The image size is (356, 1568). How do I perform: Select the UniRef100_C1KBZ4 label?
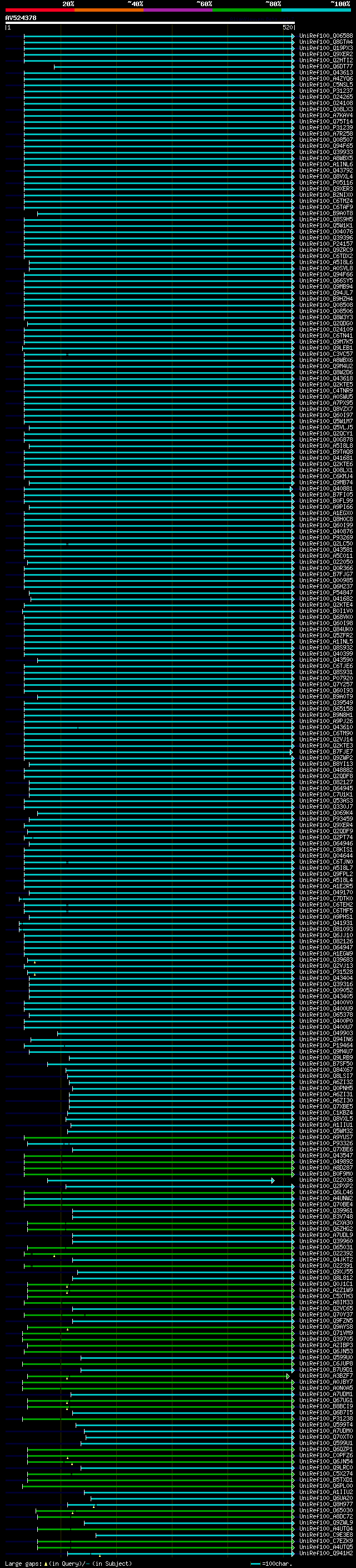tap(326, 1112)
